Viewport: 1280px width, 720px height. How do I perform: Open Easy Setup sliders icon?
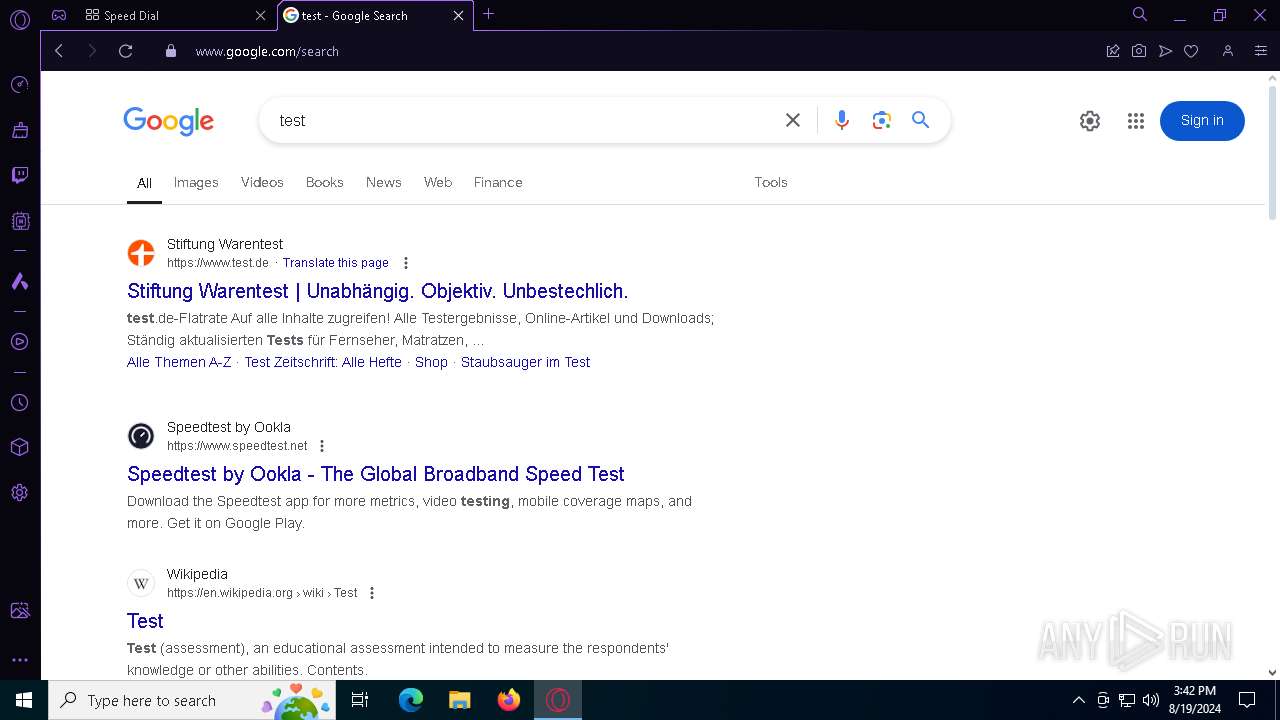point(1260,51)
